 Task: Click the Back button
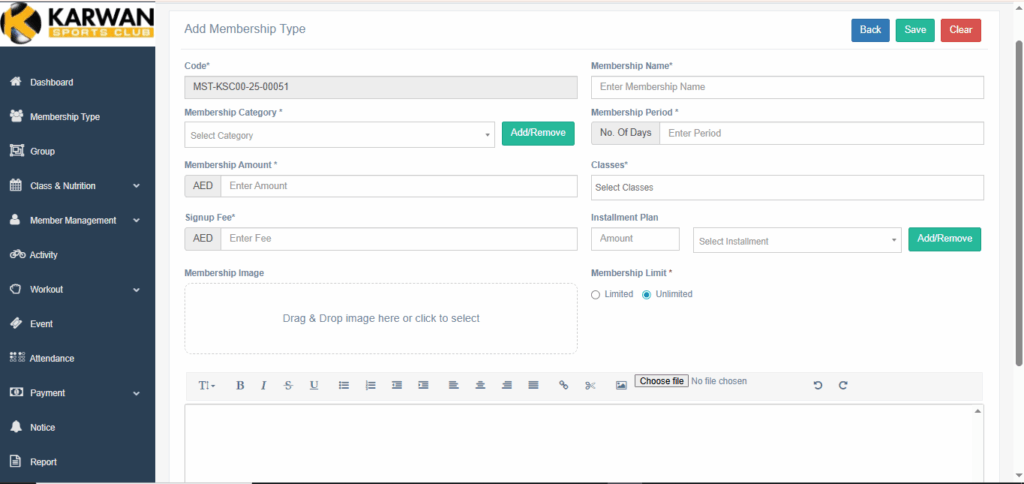point(870,30)
